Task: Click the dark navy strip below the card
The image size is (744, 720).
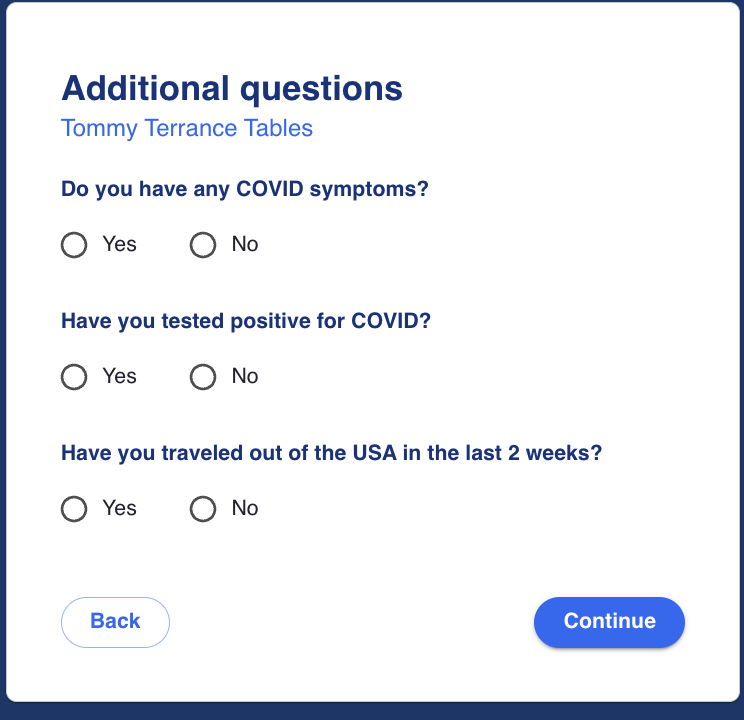Action: tap(372, 711)
